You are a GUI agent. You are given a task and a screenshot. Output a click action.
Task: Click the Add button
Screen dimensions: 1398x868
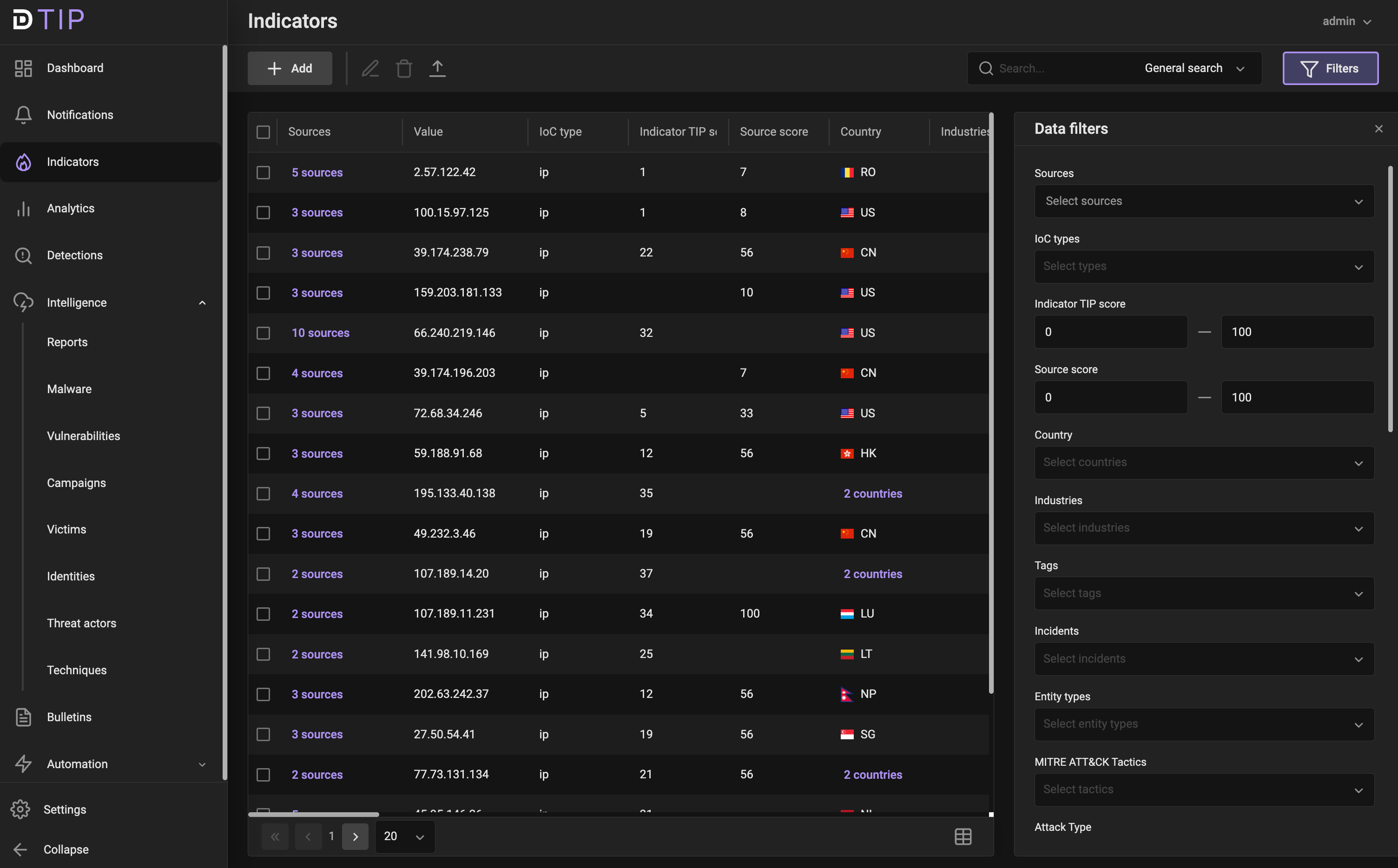pyautogui.click(x=290, y=68)
